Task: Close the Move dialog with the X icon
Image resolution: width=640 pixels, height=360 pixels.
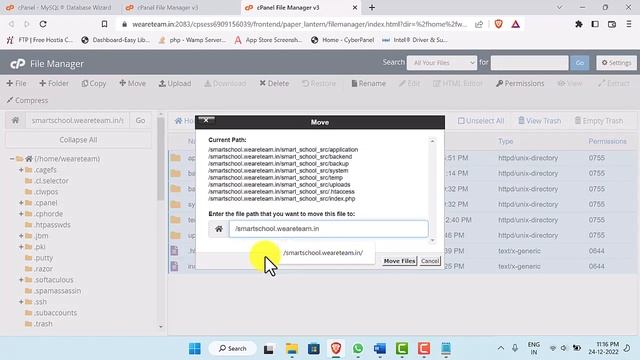Action: coord(206,120)
